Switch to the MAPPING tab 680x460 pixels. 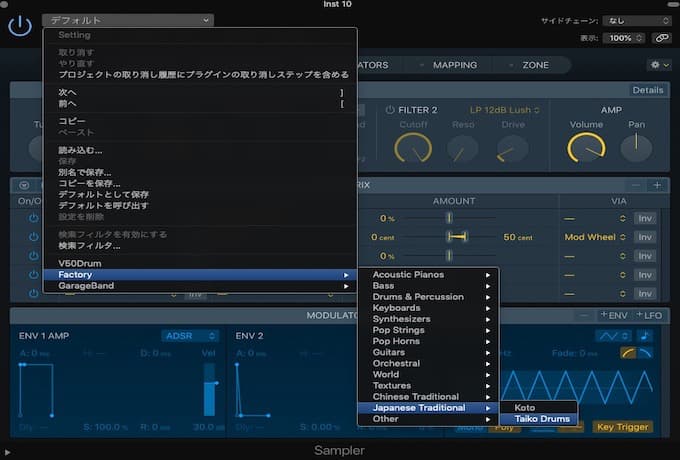454,65
